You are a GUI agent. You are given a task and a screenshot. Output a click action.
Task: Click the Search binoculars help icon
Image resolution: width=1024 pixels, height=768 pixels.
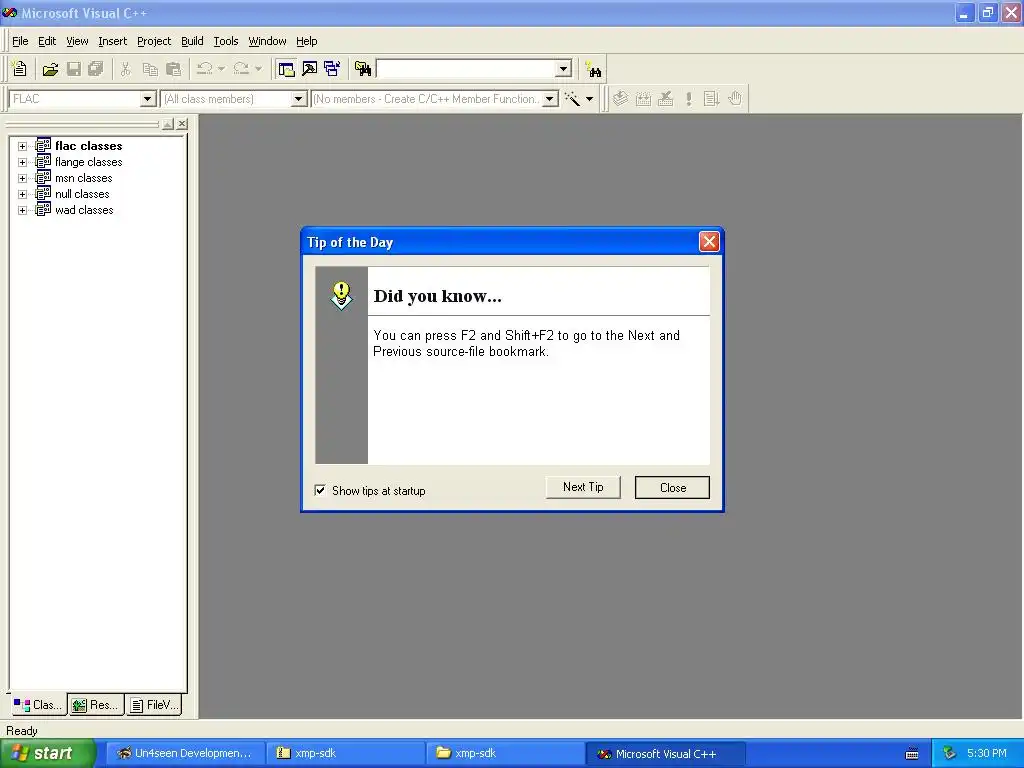coord(593,69)
